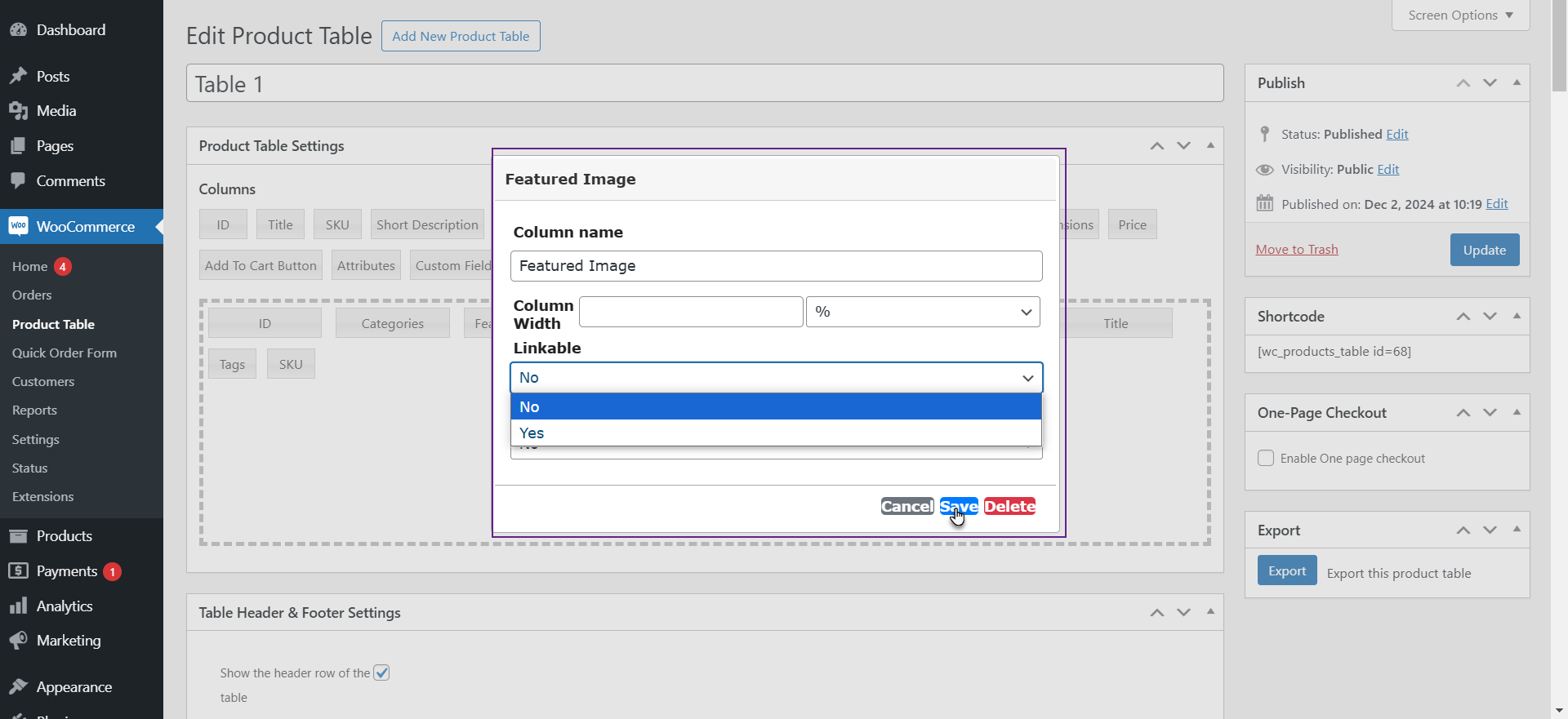Click the Products archive icon
This screenshot has height=719, width=1568.
[x=18, y=536]
